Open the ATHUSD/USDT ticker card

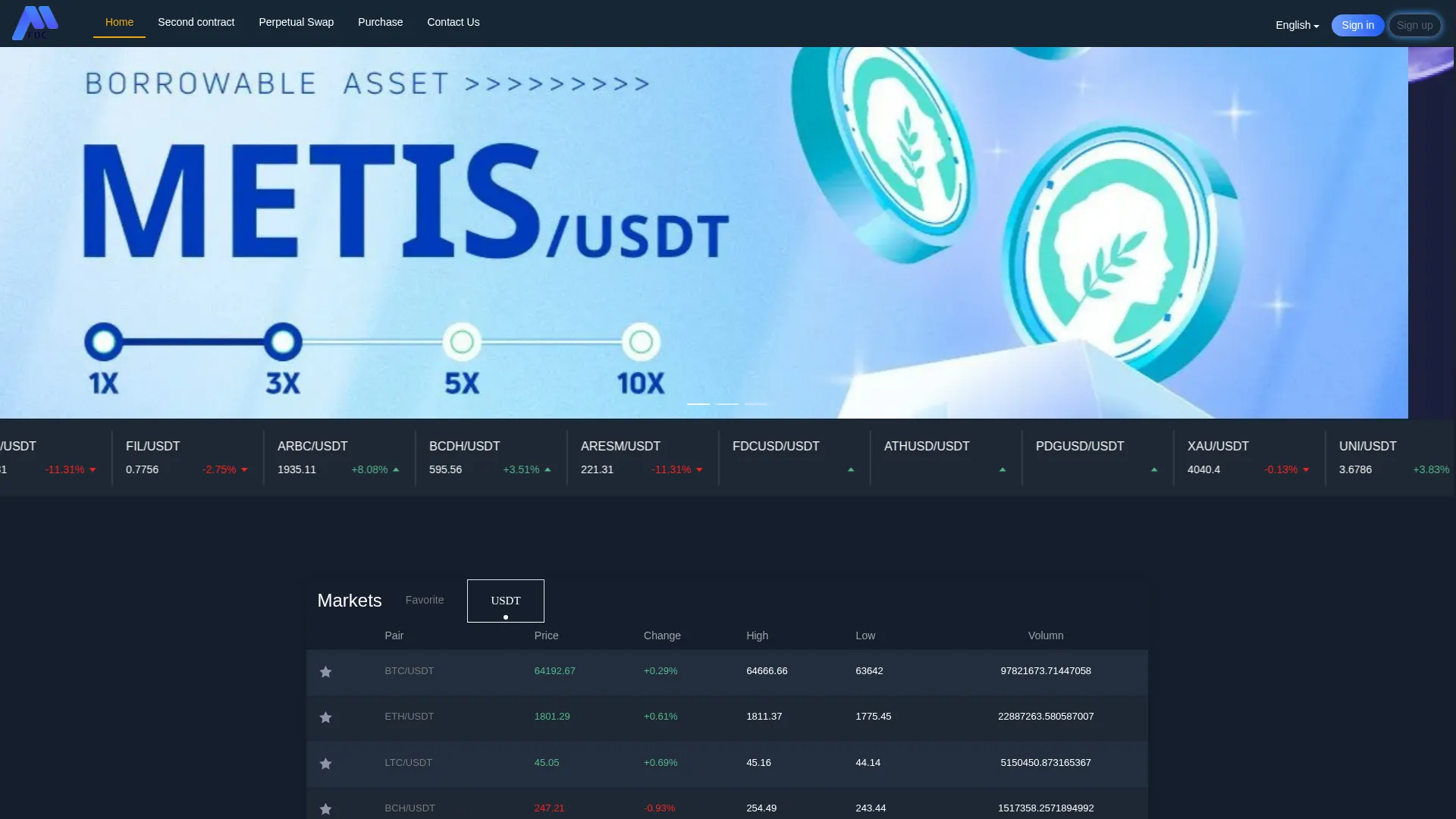(x=946, y=457)
